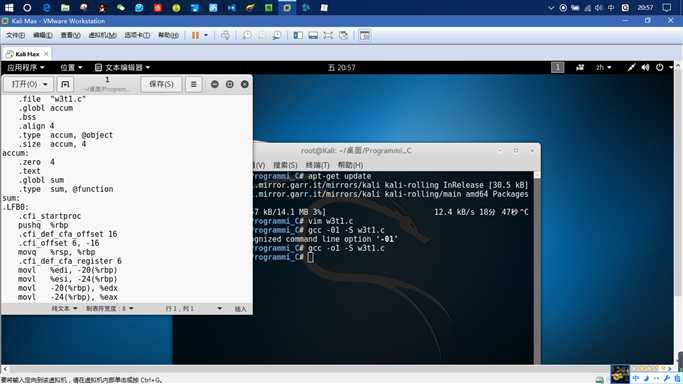This screenshot has width=683, height=384.
Task: Click the line 'pushq %rbp' in editor
Action: 43,225
